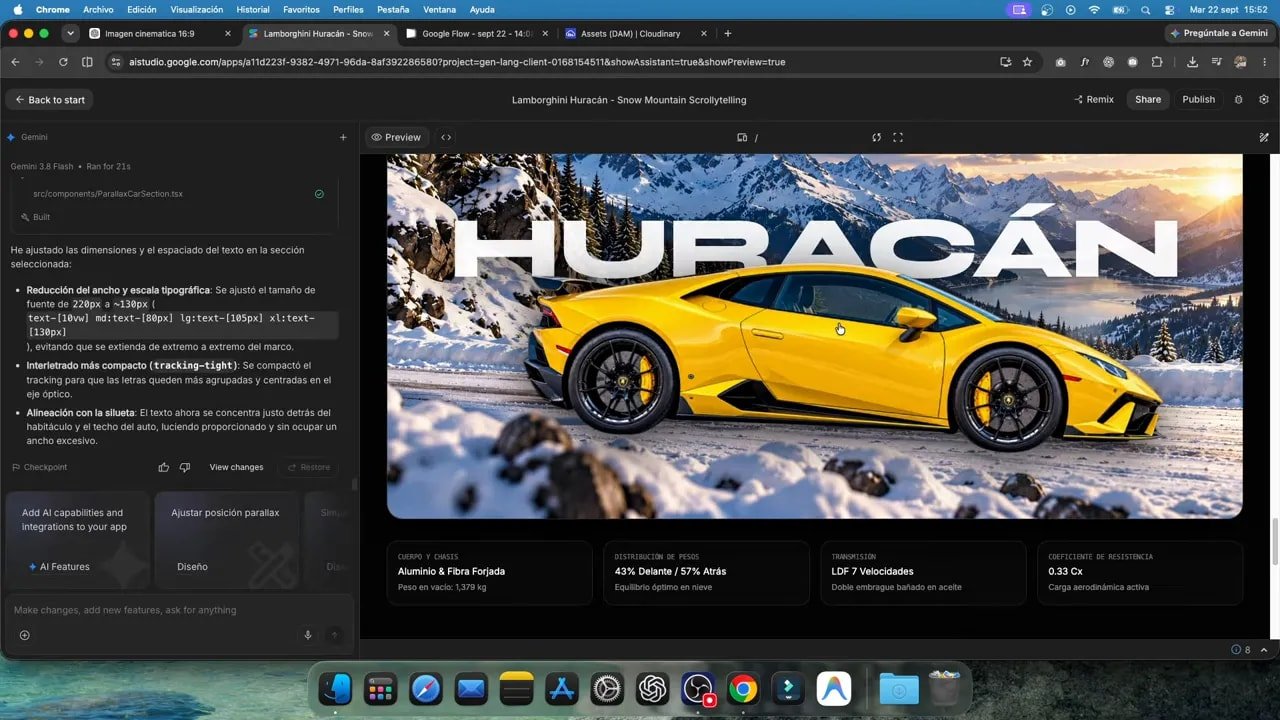Open the device preview selector icon
The height and width of the screenshot is (720, 1280).
(x=742, y=137)
